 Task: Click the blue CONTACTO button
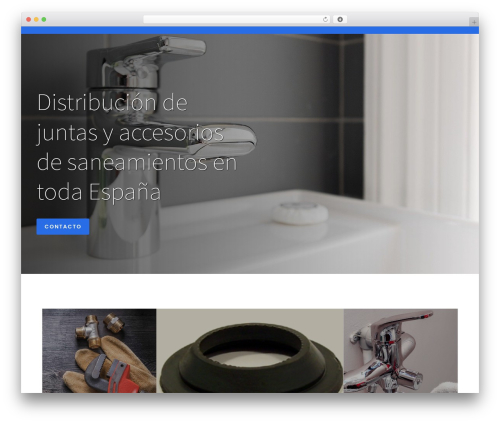coord(63,227)
